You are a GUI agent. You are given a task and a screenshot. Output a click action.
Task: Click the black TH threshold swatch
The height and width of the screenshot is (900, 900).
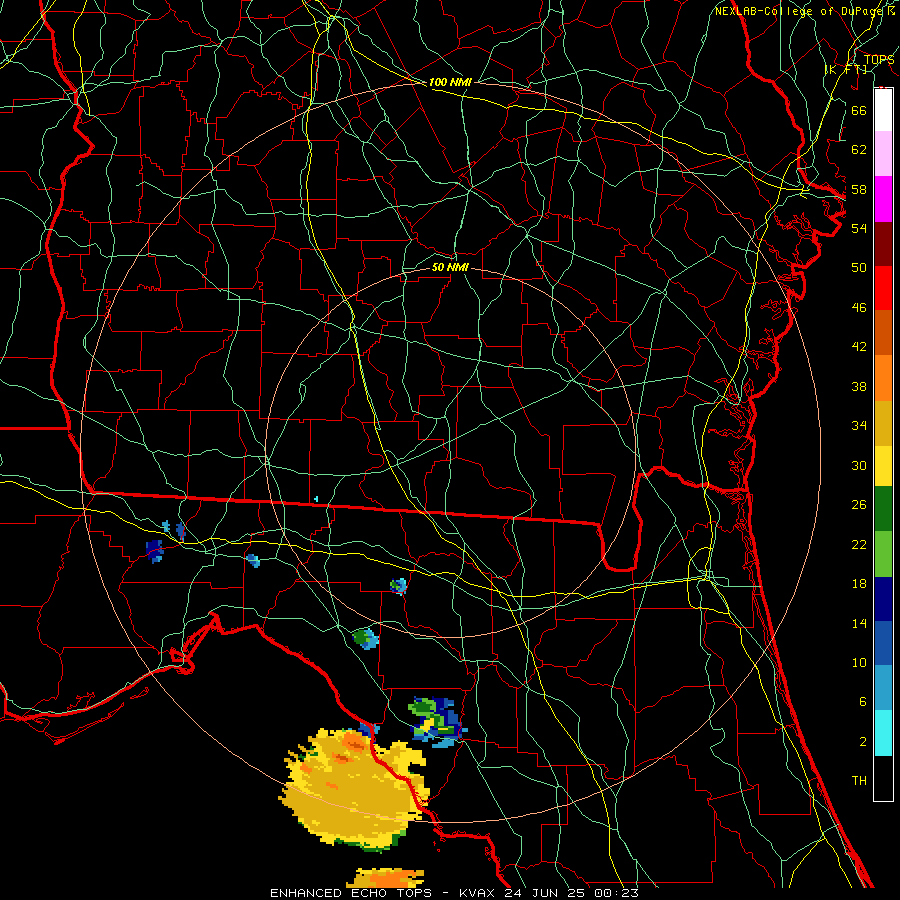coord(883,778)
